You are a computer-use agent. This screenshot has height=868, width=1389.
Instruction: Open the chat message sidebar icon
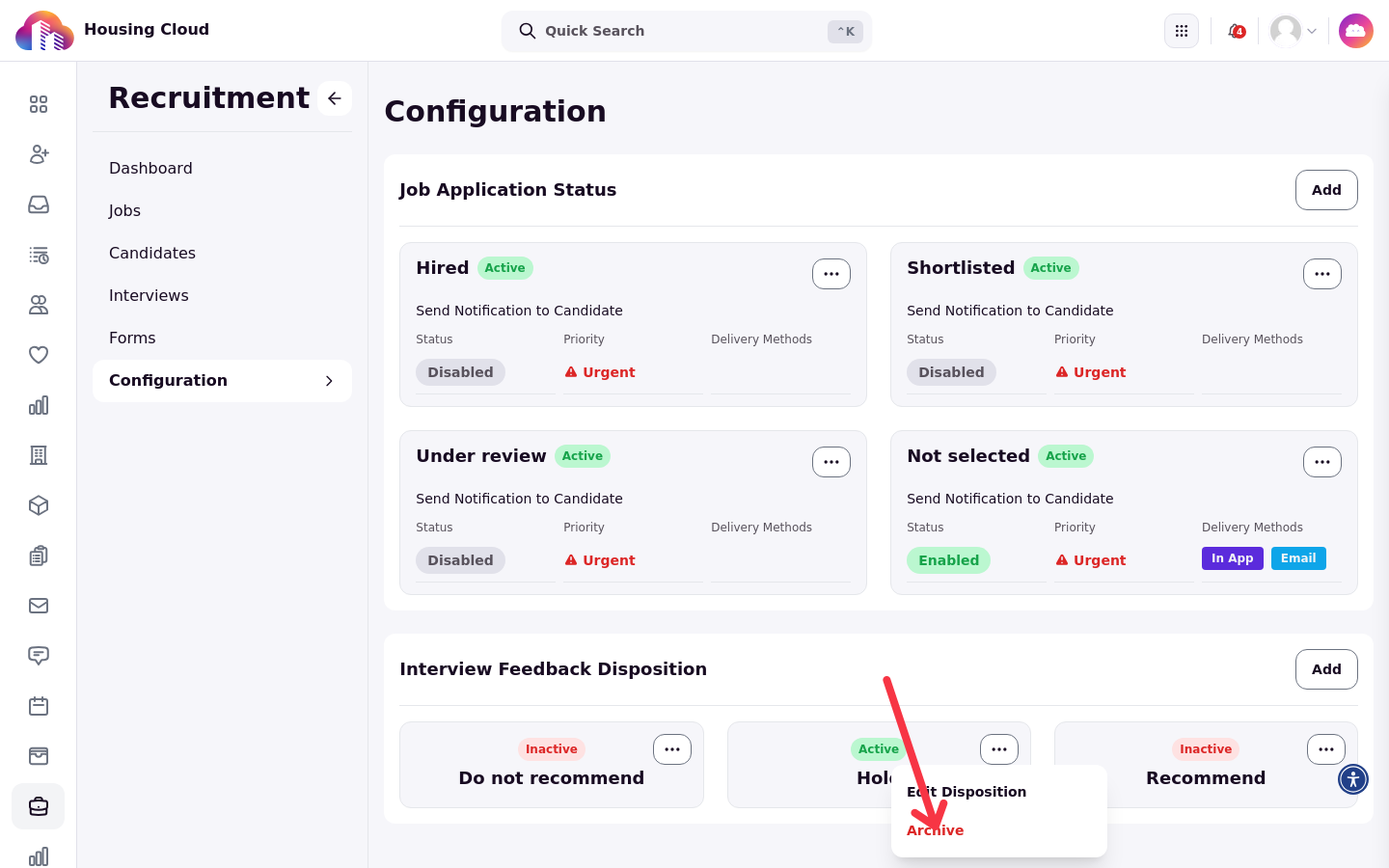tap(39, 656)
